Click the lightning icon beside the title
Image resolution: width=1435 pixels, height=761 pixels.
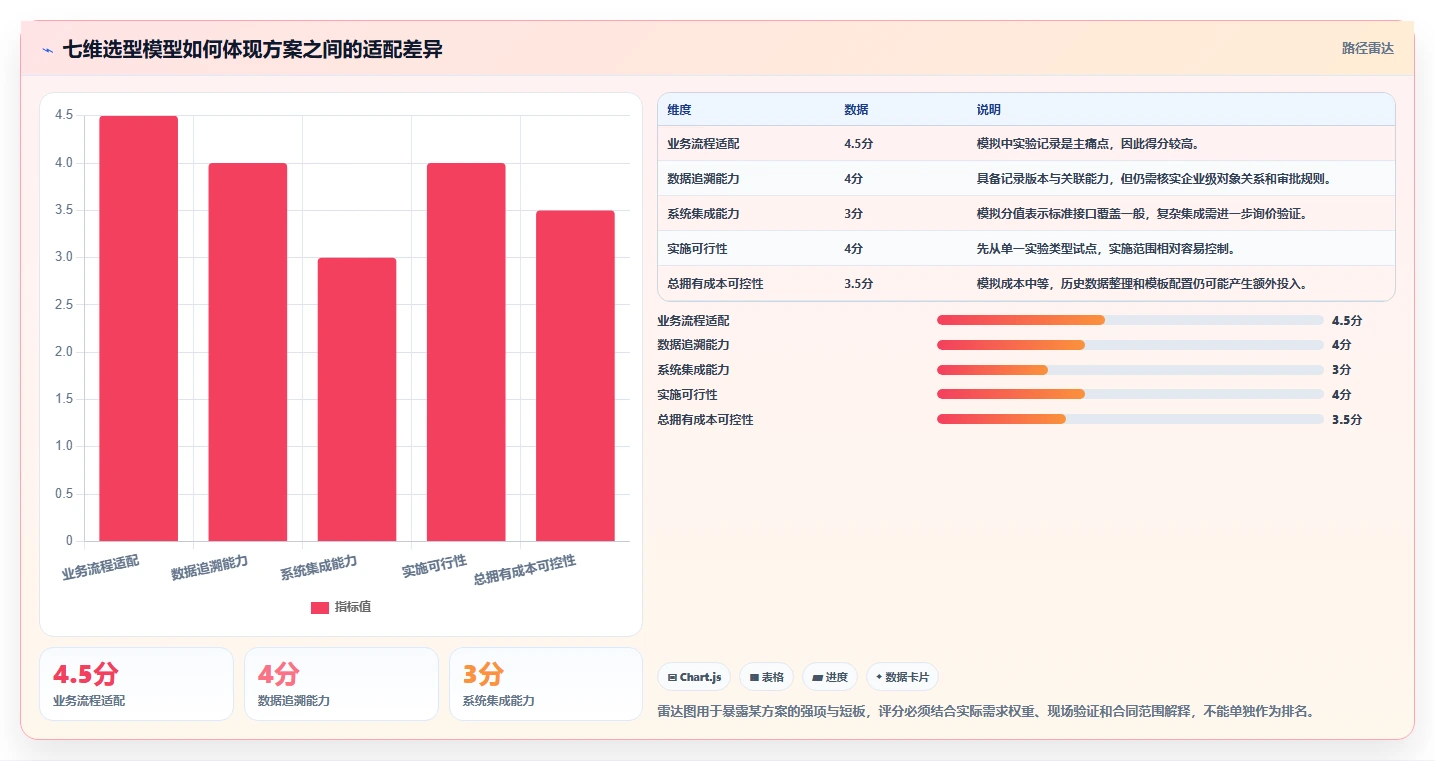(x=47, y=50)
